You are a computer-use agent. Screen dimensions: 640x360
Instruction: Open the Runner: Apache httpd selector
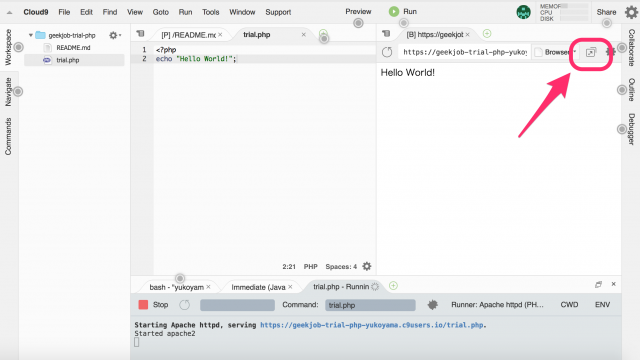[x=497, y=304]
